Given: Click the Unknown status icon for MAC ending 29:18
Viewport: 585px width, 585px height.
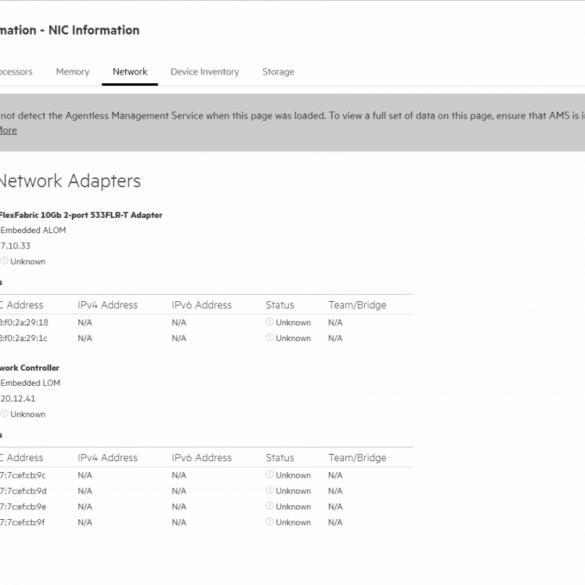Looking at the screenshot, I should point(269,322).
